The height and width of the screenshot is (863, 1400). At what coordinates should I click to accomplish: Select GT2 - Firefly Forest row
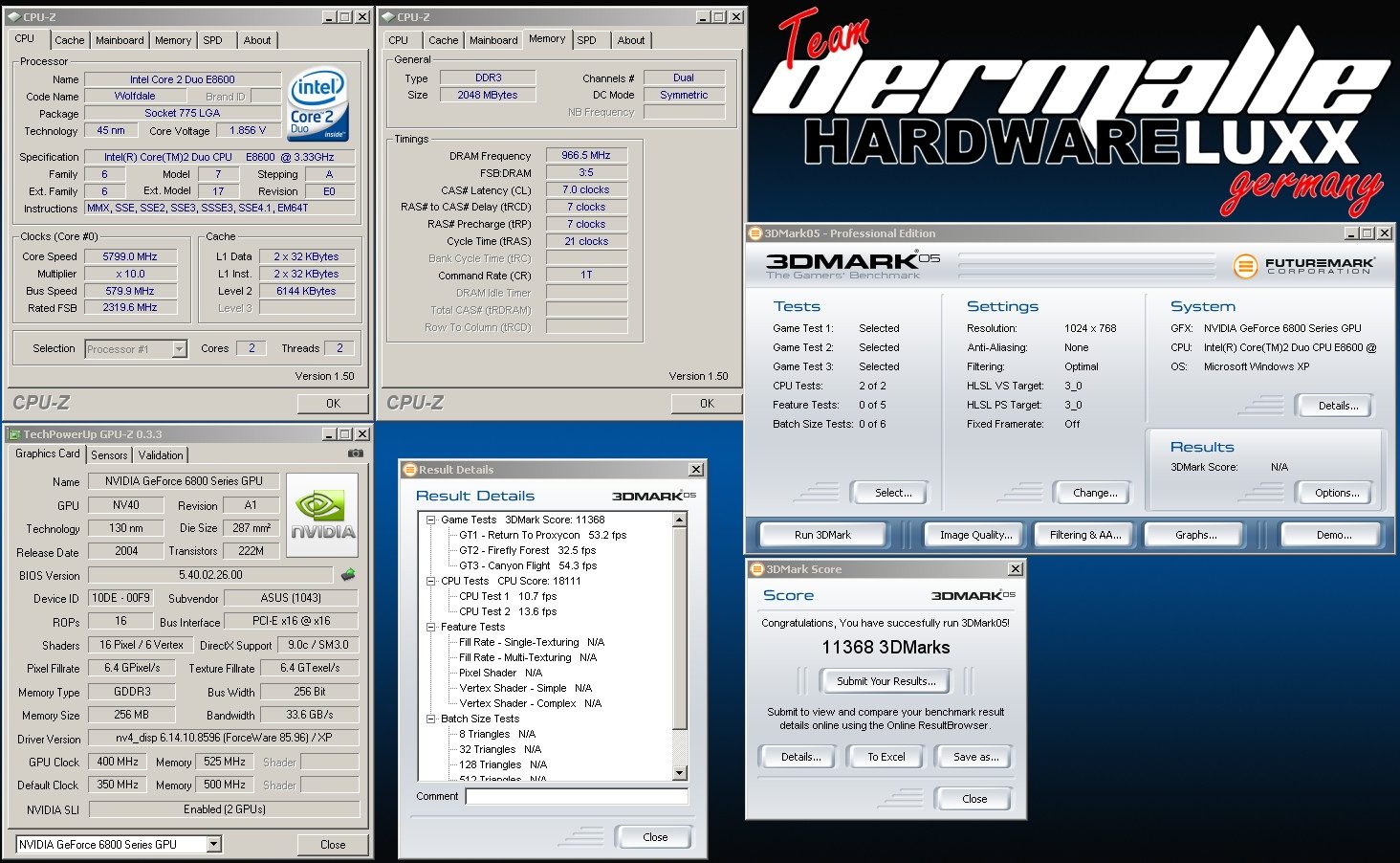click(527, 550)
